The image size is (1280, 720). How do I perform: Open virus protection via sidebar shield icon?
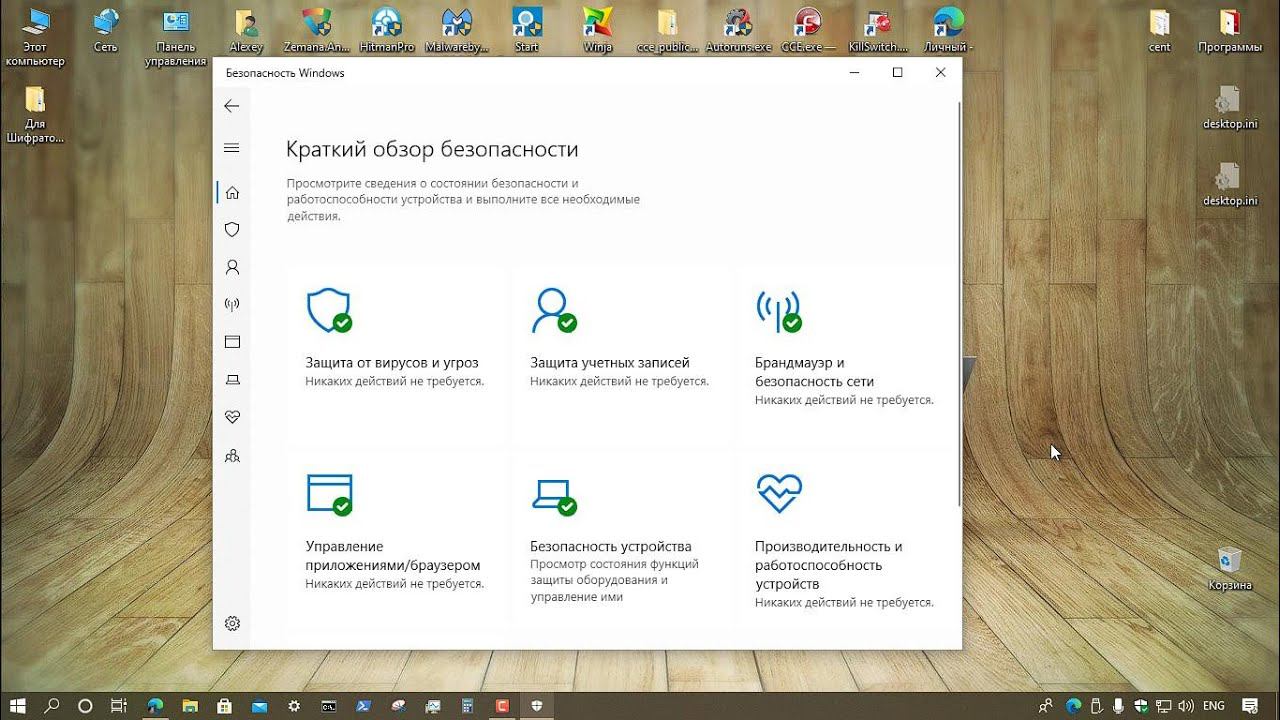[x=232, y=229]
